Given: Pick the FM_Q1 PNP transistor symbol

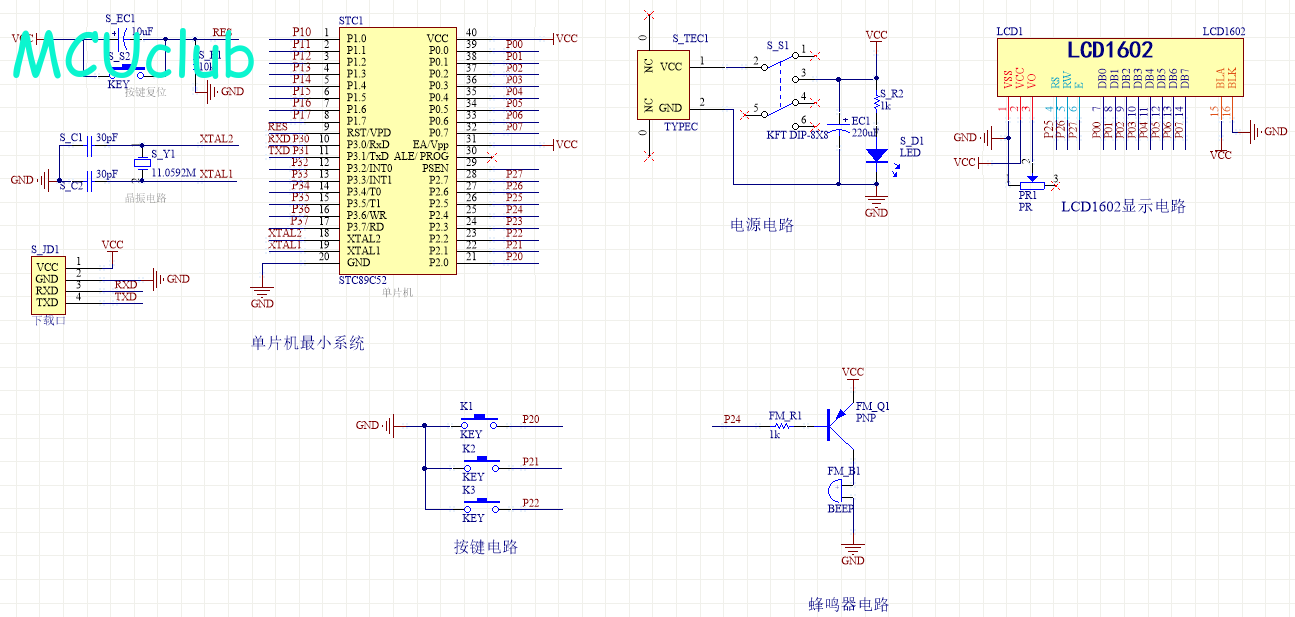Looking at the screenshot, I should tap(840, 425).
